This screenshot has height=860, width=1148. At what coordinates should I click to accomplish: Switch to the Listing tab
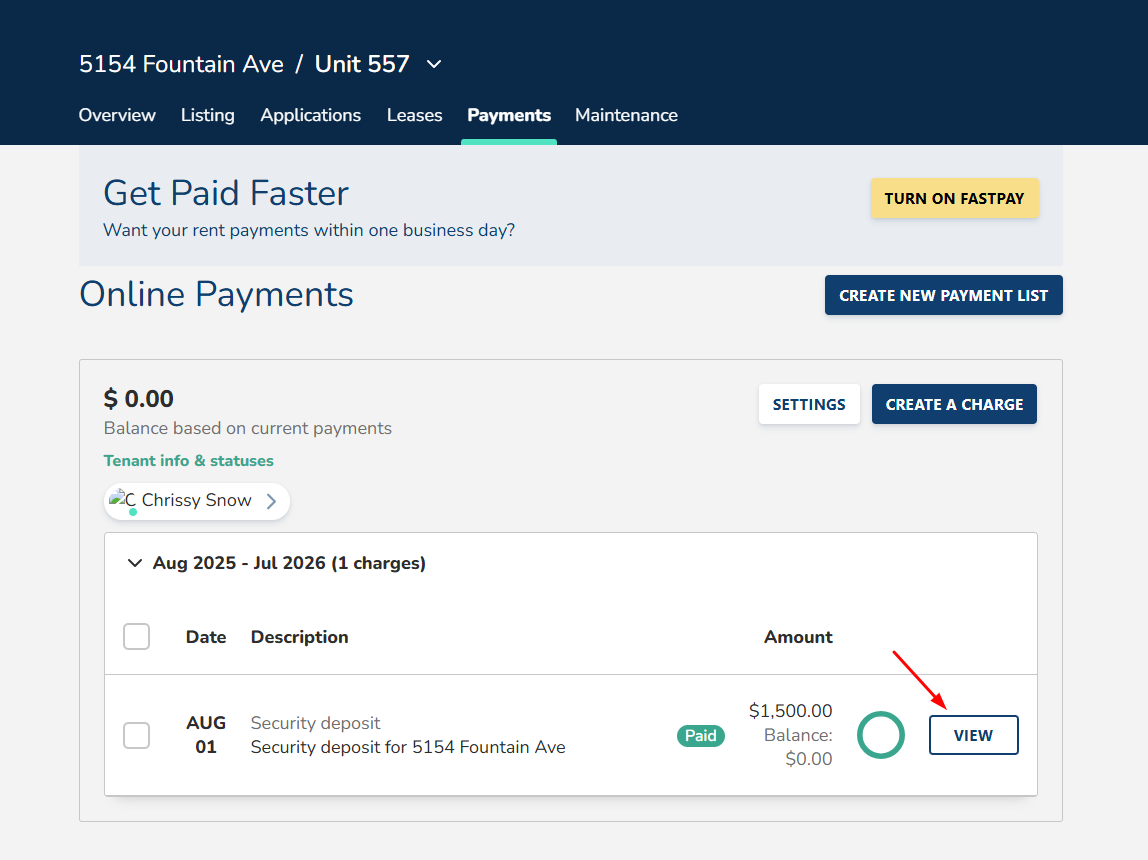[x=208, y=115]
